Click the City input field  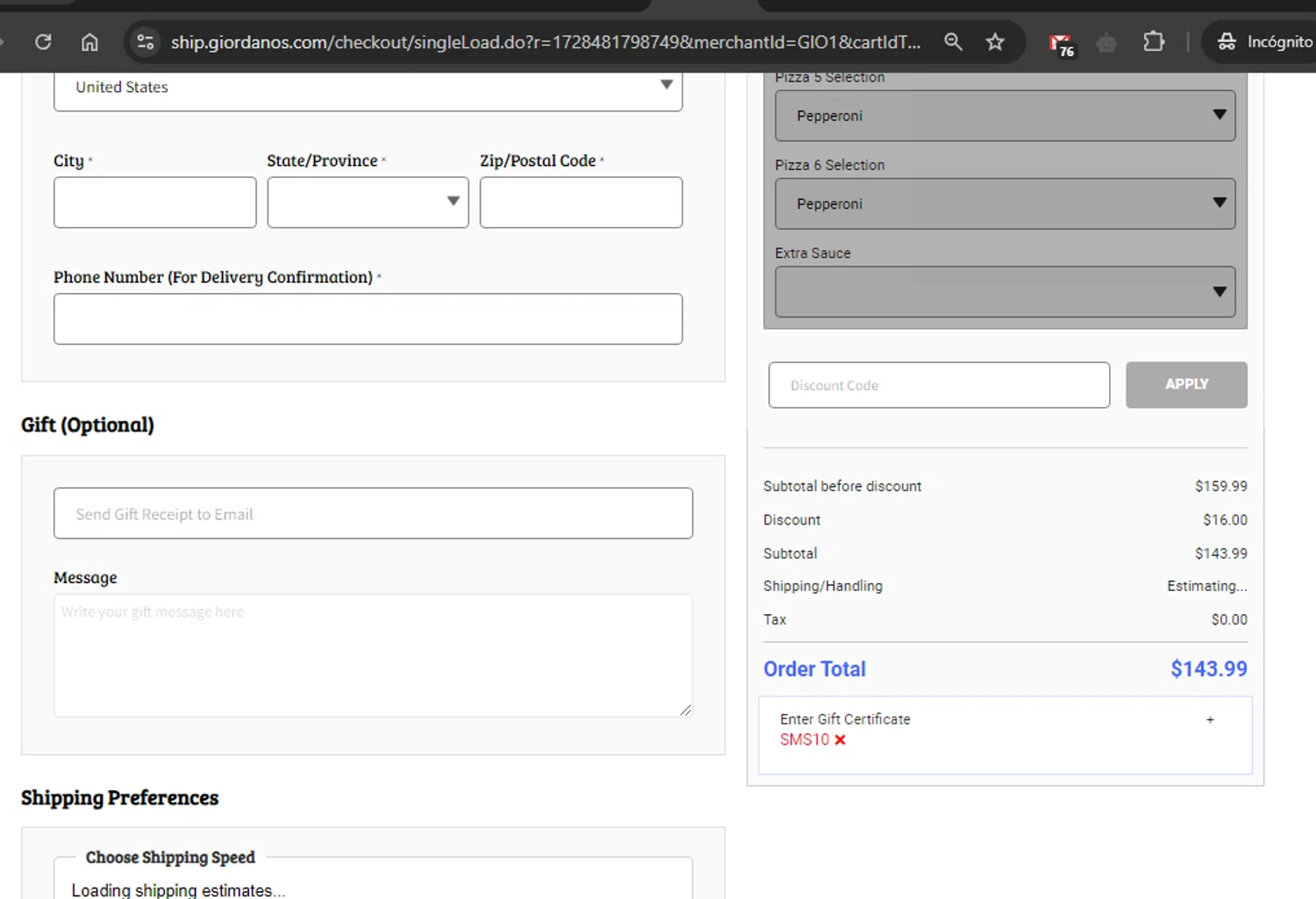click(154, 203)
